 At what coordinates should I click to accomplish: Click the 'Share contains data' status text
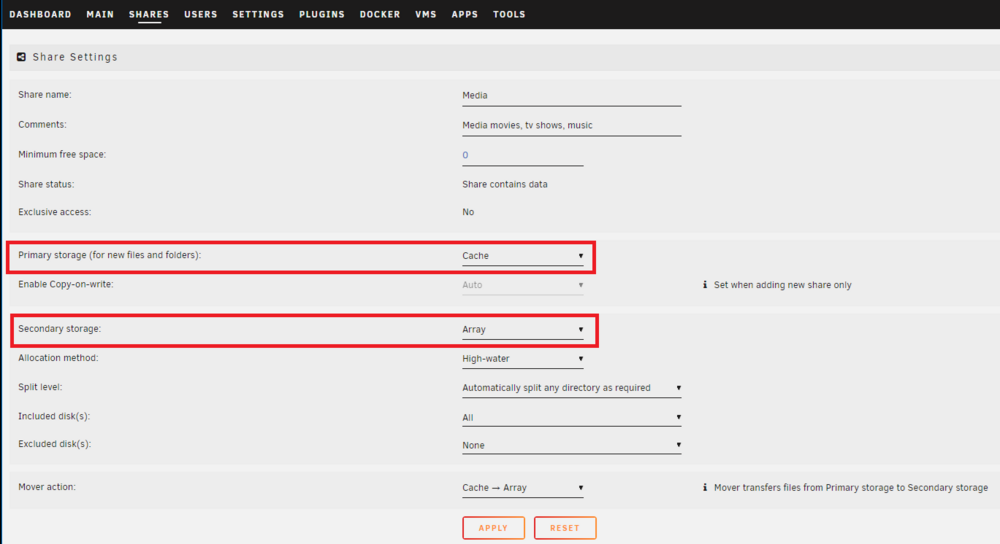(505, 184)
